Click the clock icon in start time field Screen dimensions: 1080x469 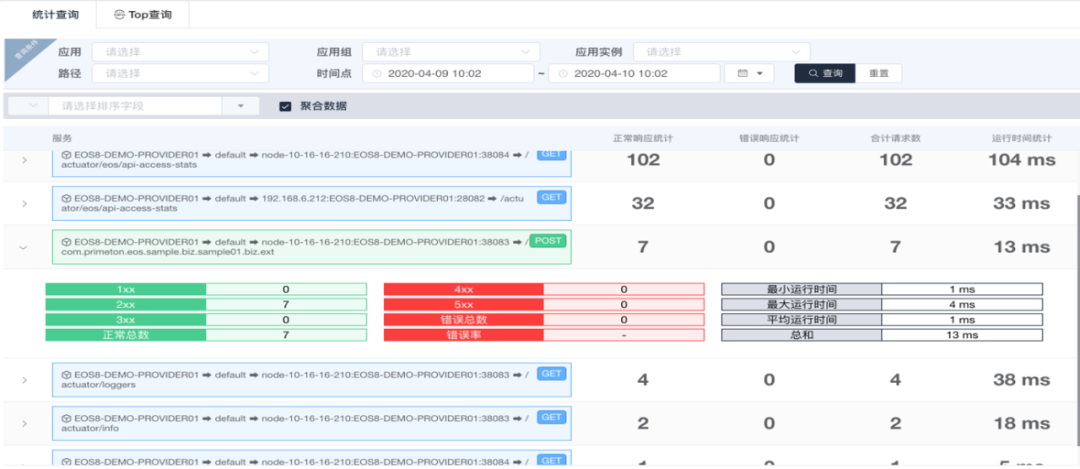coord(376,74)
